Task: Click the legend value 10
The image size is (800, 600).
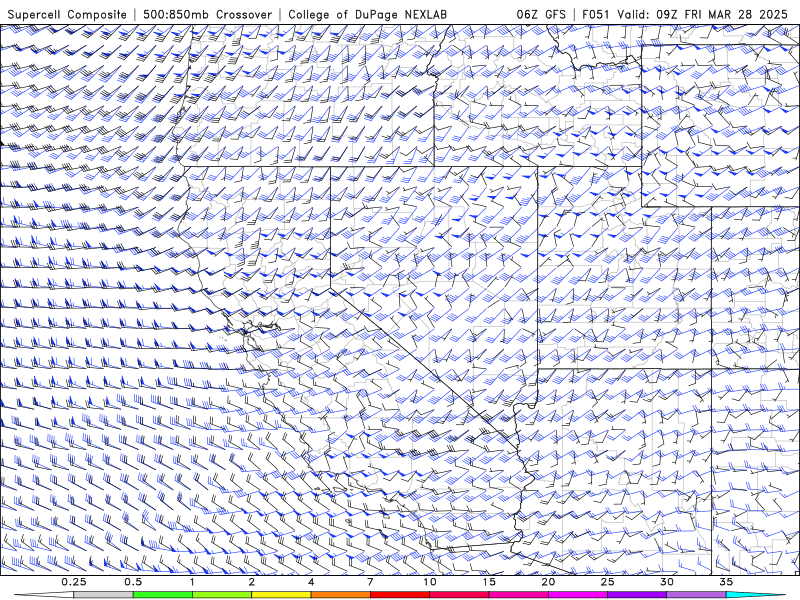Action: [430, 582]
